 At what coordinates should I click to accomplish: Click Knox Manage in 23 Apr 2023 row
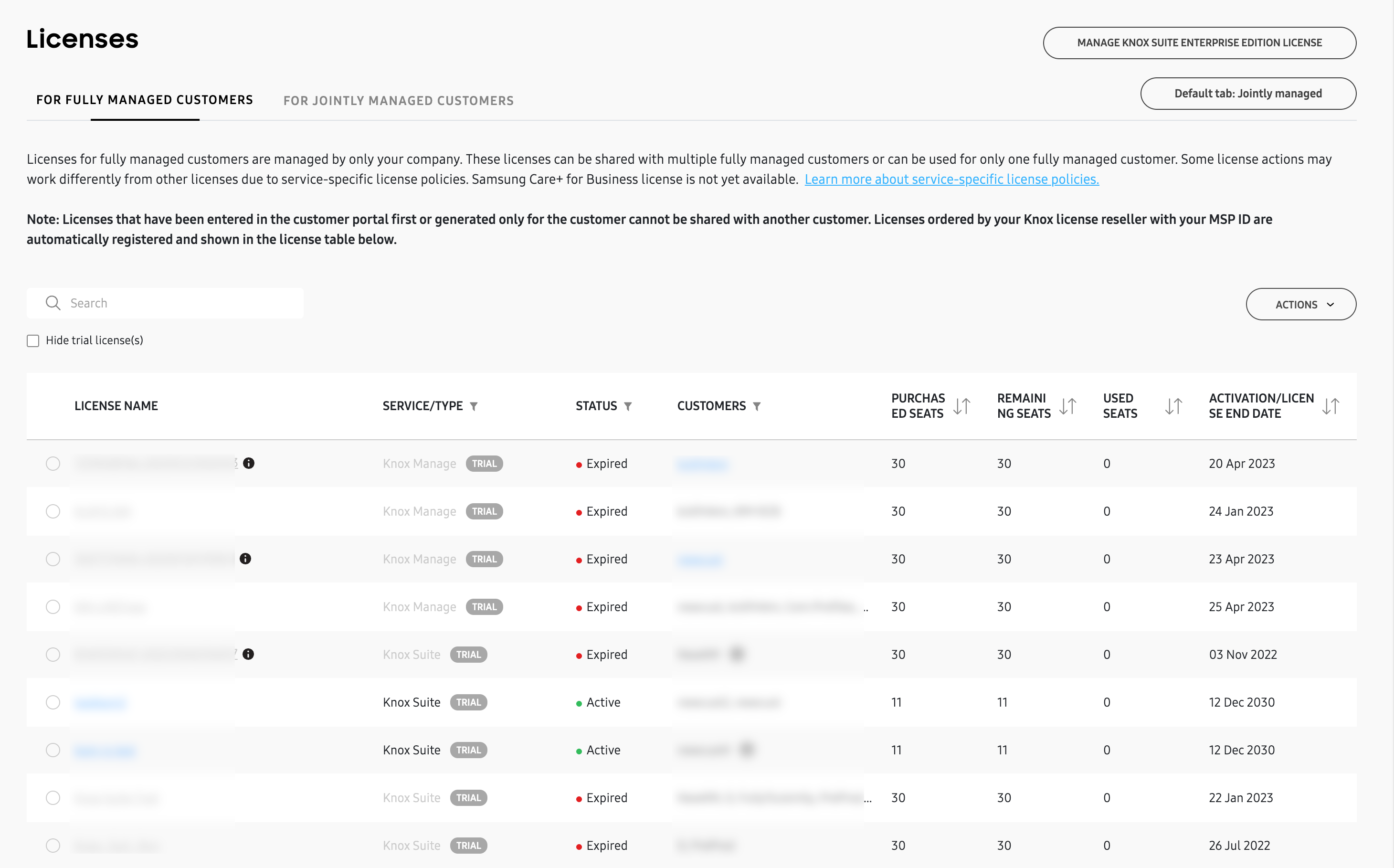point(420,559)
